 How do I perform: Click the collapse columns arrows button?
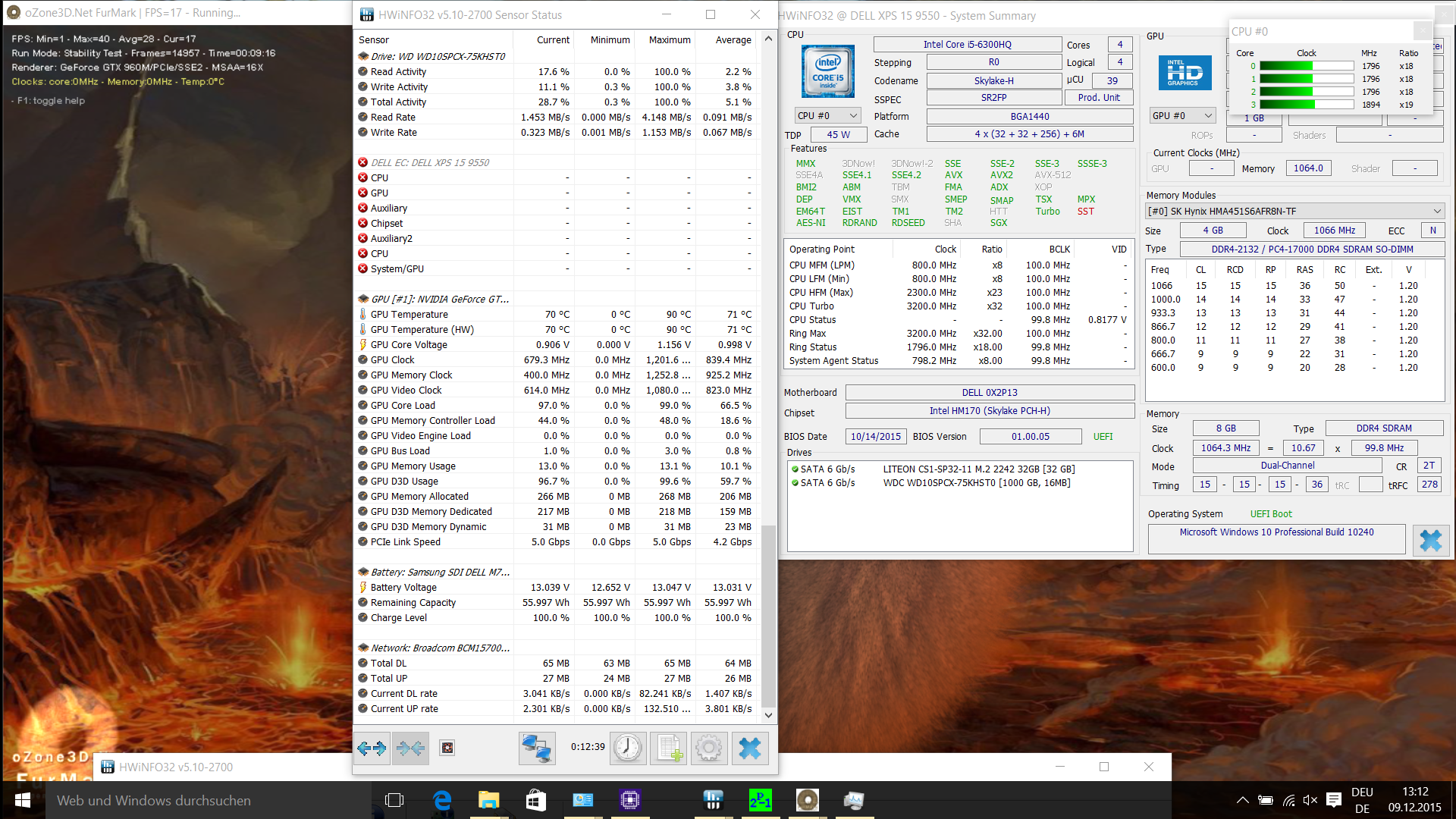(410, 748)
